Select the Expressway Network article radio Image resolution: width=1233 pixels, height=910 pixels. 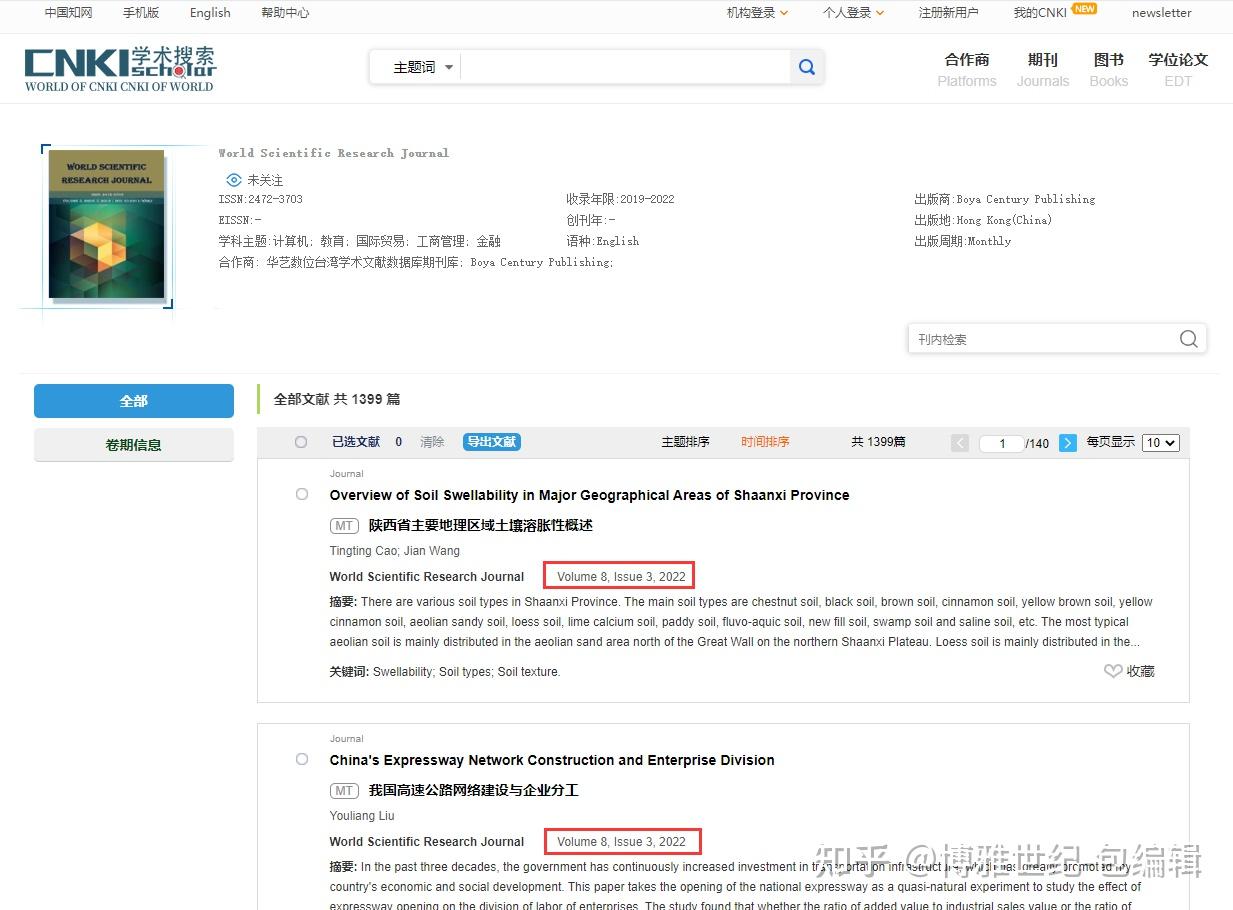(x=302, y=759)
